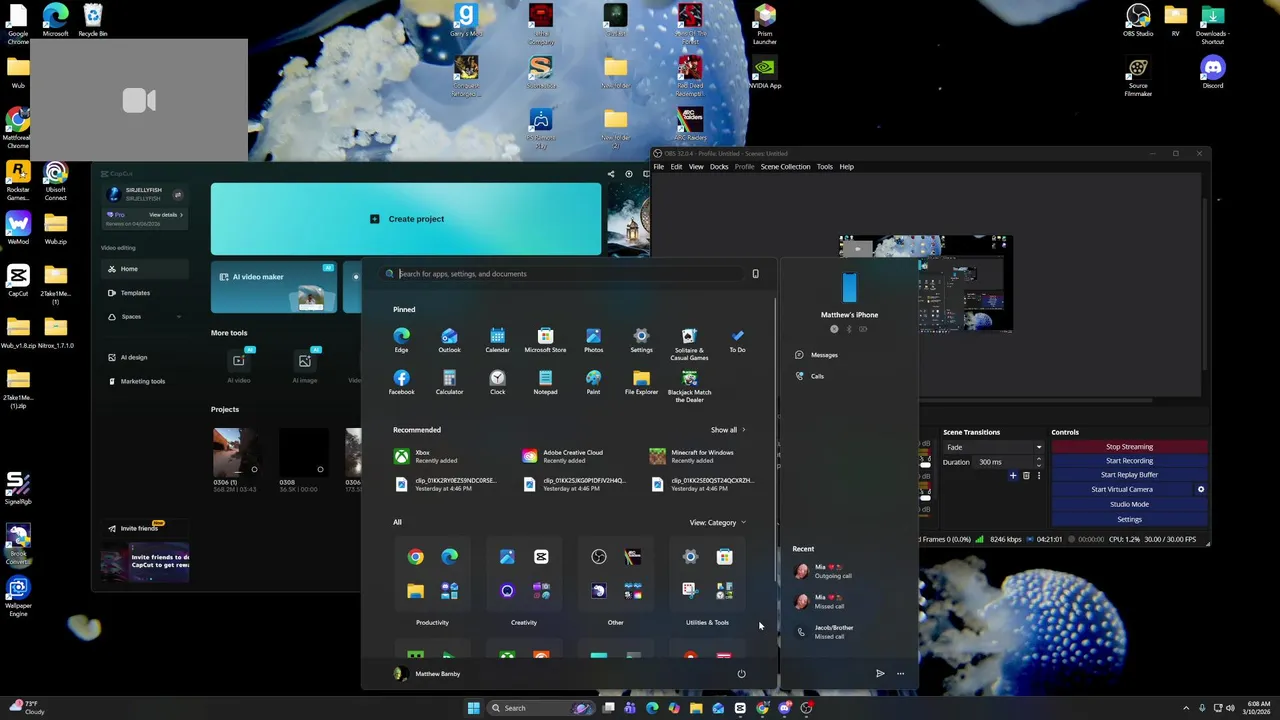Click the Start menu power button
The image size is (1280, 720).
point(741,674)
